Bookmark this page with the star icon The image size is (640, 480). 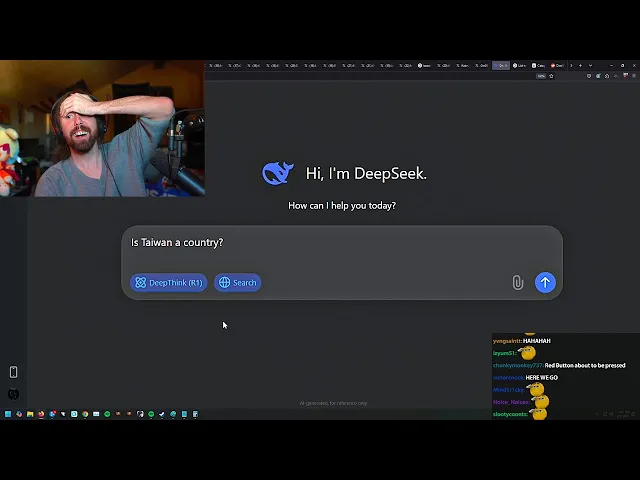tap(551, 76)
